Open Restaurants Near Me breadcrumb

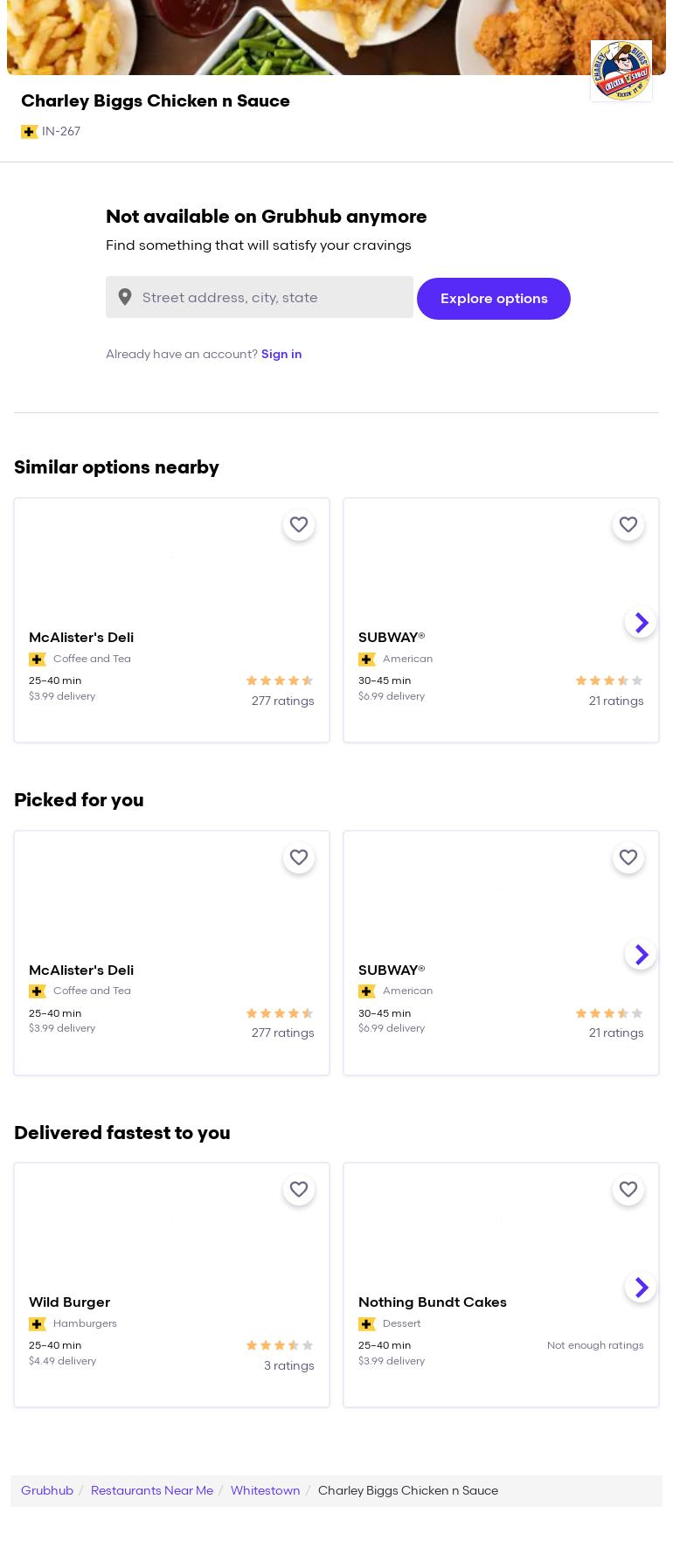coord(152,1490)
